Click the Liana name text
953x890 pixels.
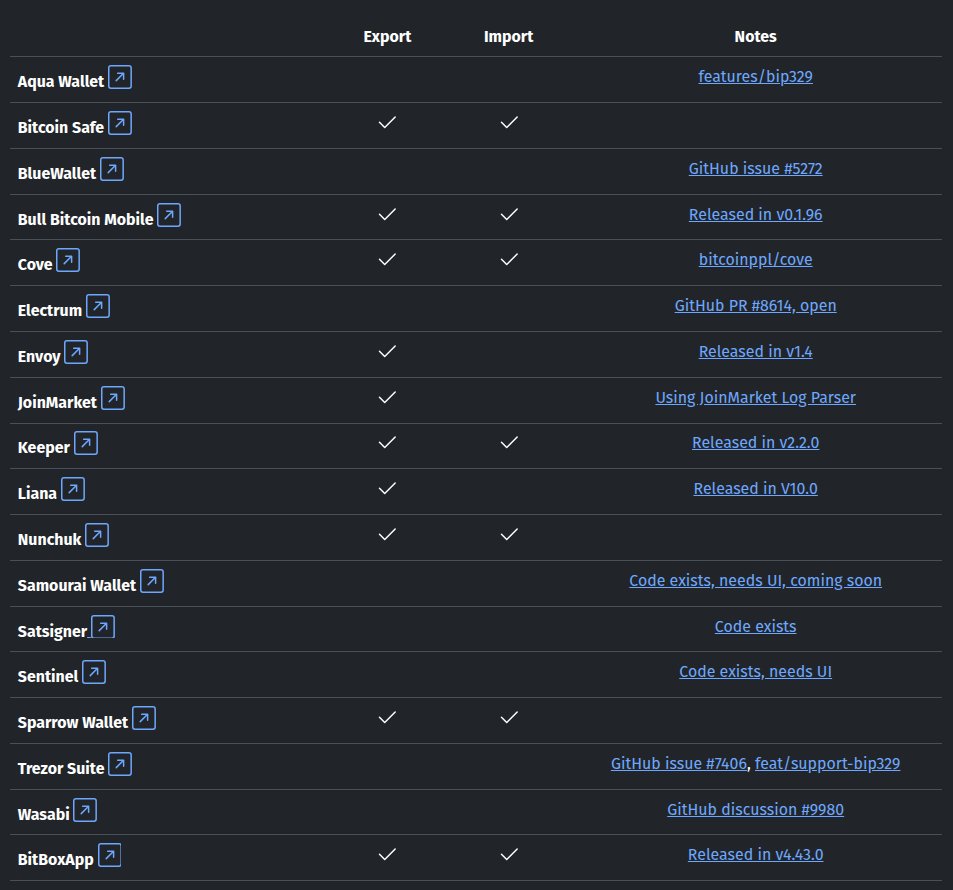(37, 494)
